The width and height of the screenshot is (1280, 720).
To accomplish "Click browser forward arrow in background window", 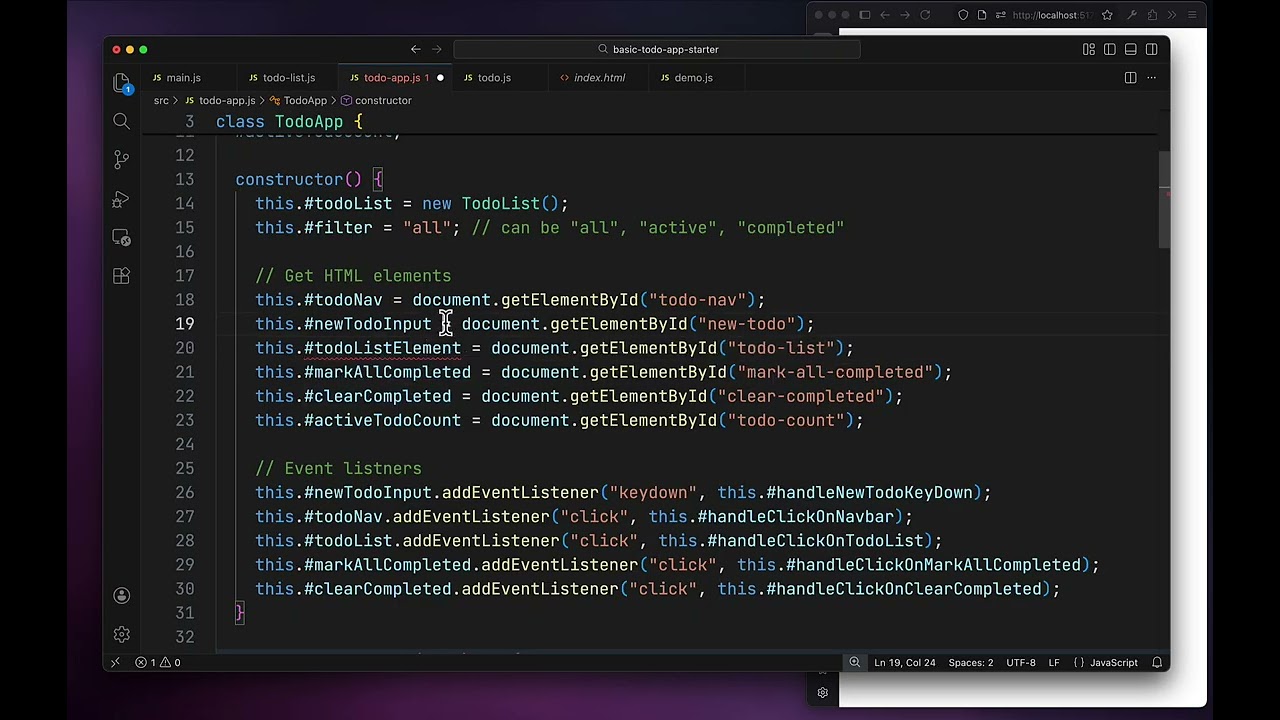I will 904,15.
